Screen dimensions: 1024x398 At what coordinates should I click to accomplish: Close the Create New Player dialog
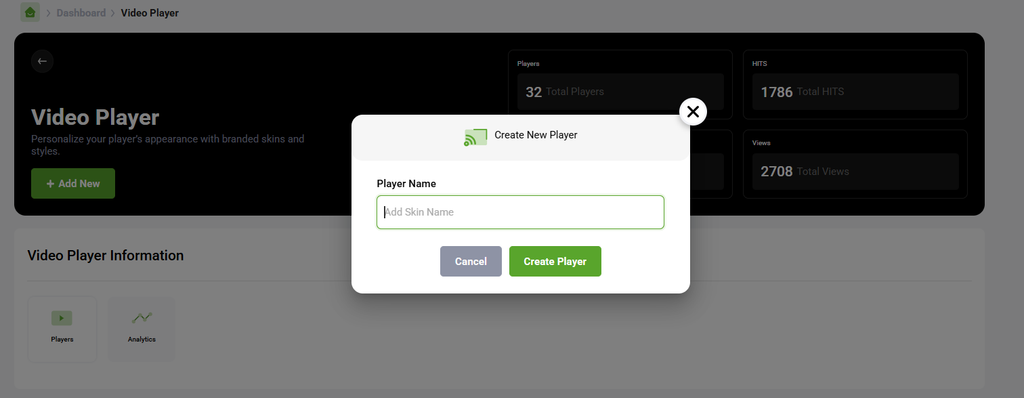click(x=693, y=112)
